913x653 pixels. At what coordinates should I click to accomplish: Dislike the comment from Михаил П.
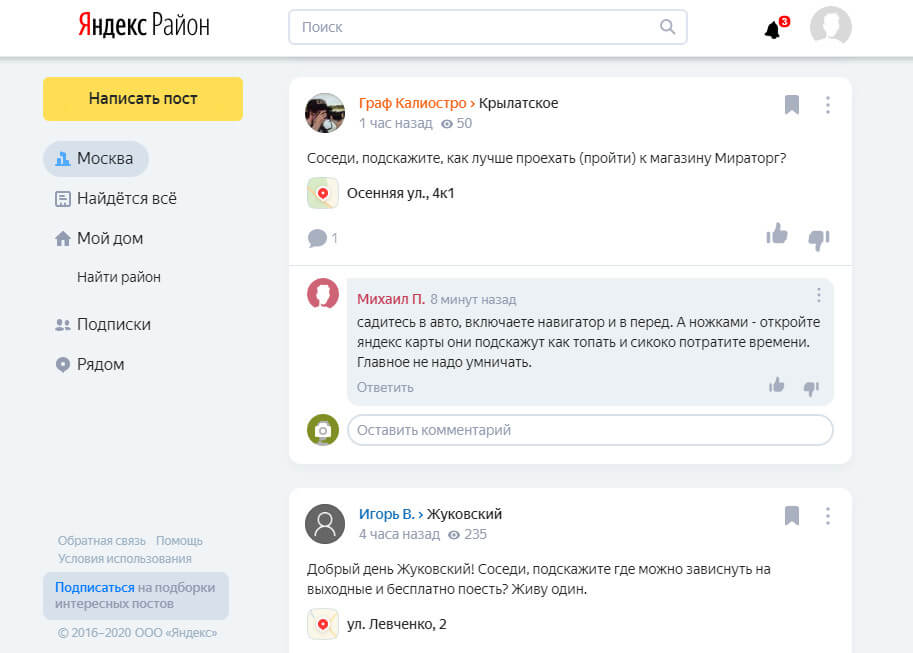[x=811, y=387]
